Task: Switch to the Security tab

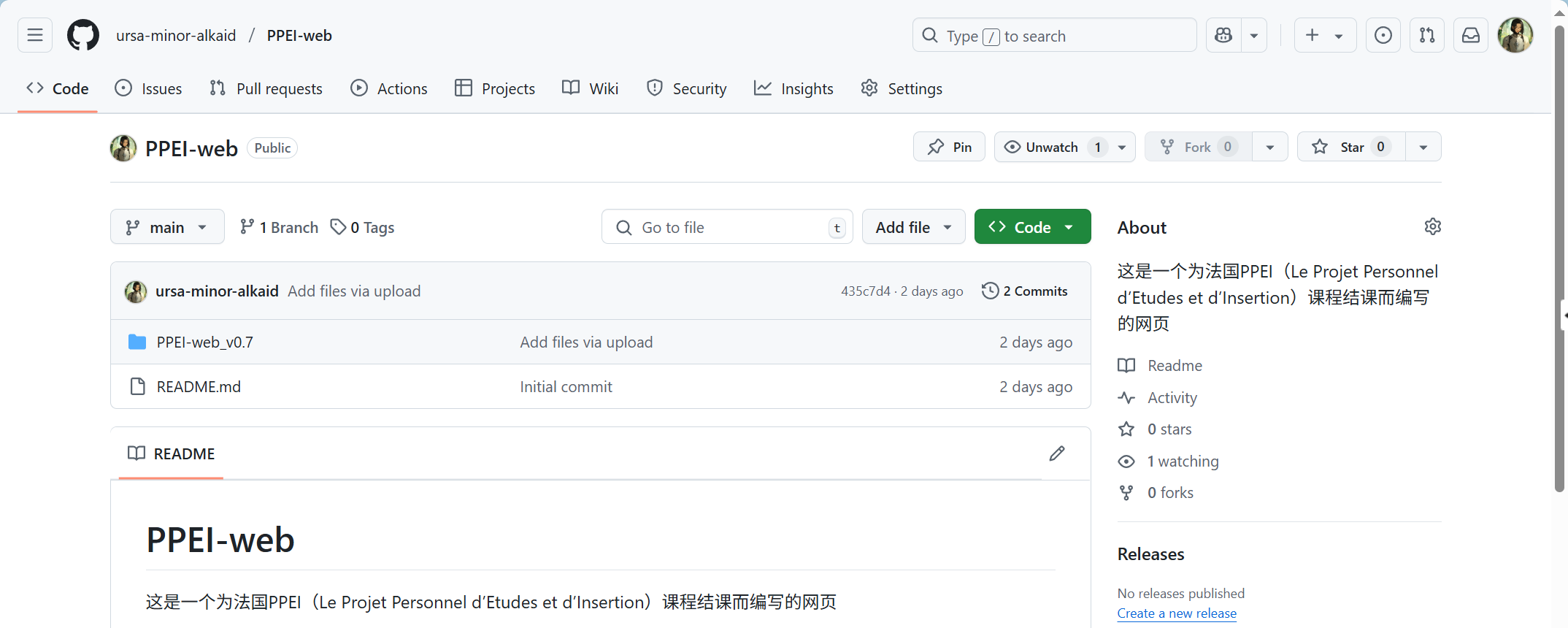Action: 687,88
